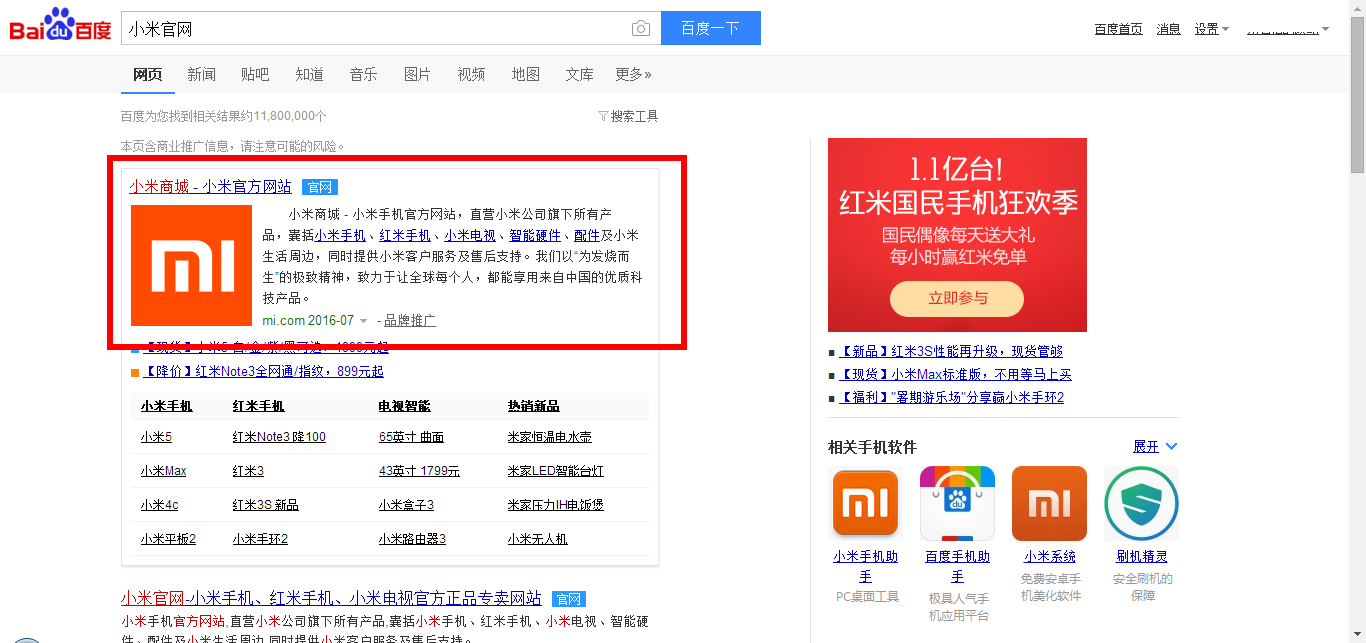1366x643 pixels.
Task: Open image search via camera icon
Action: click(x=641, y=28)
